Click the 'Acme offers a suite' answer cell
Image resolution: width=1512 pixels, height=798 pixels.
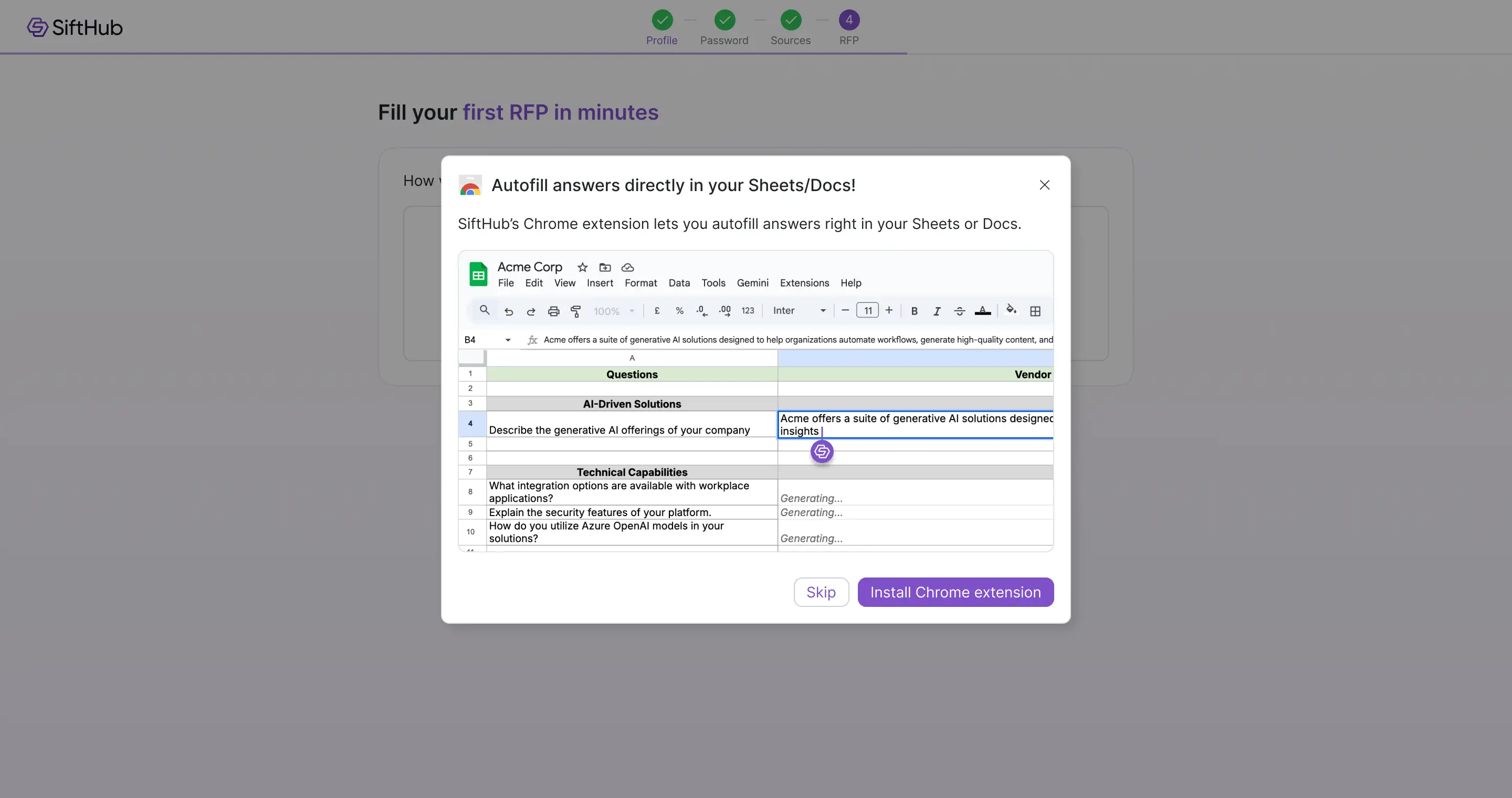point(915,424)
